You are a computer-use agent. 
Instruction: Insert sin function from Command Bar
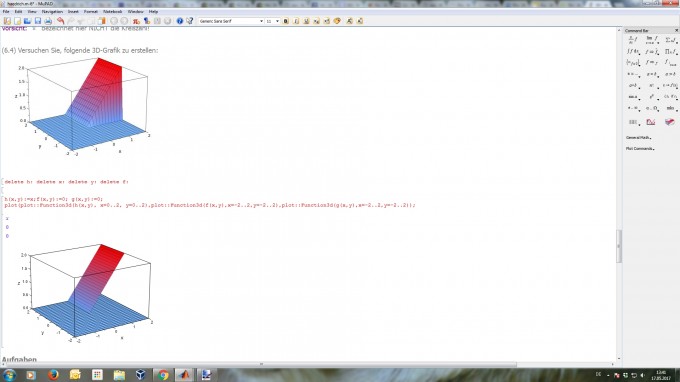coord(633,97)
